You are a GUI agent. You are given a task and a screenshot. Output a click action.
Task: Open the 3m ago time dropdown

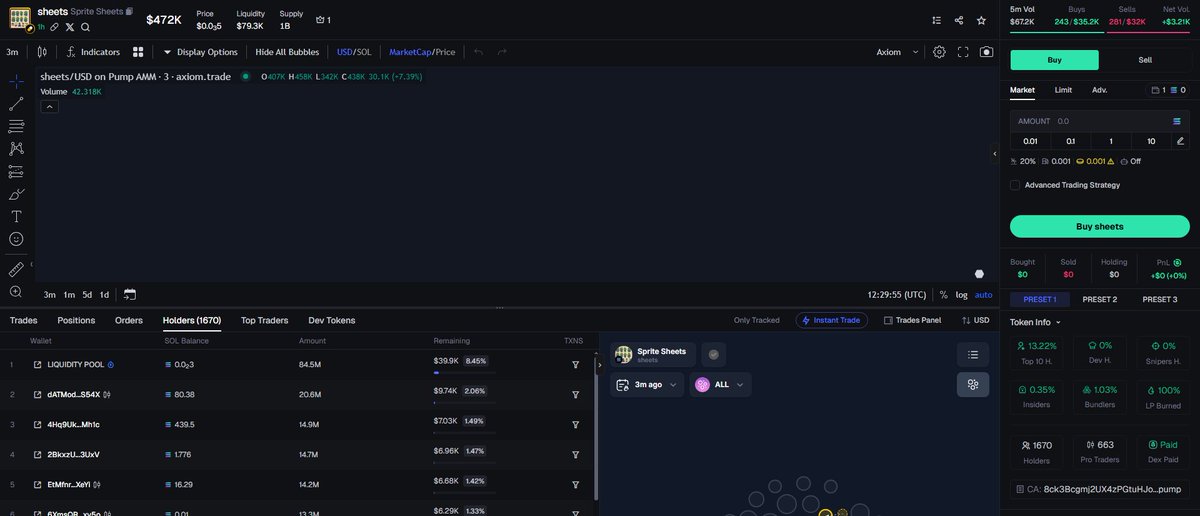647,384
